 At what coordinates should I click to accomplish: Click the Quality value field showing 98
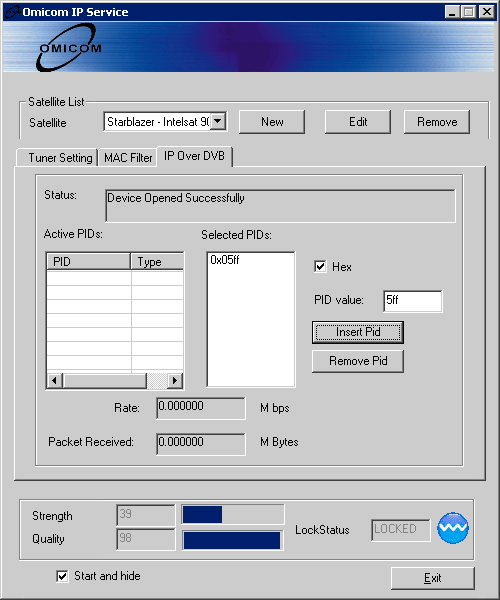[x=145, y=539]
